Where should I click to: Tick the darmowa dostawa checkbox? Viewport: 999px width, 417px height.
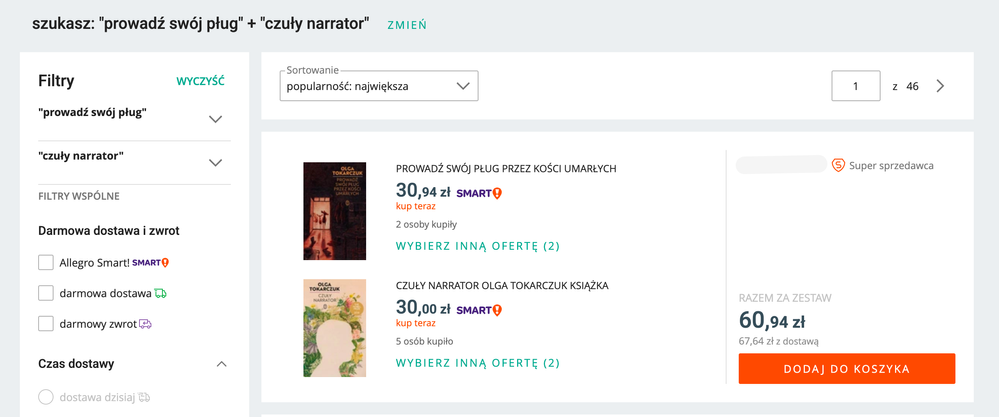coord(46,293)
